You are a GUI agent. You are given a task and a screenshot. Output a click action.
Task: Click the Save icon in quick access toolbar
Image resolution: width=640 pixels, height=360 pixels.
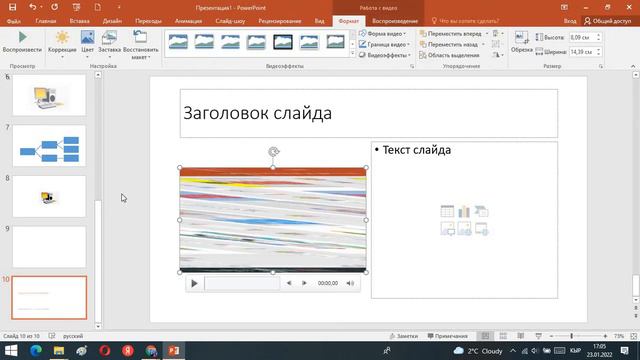point(13,7)
